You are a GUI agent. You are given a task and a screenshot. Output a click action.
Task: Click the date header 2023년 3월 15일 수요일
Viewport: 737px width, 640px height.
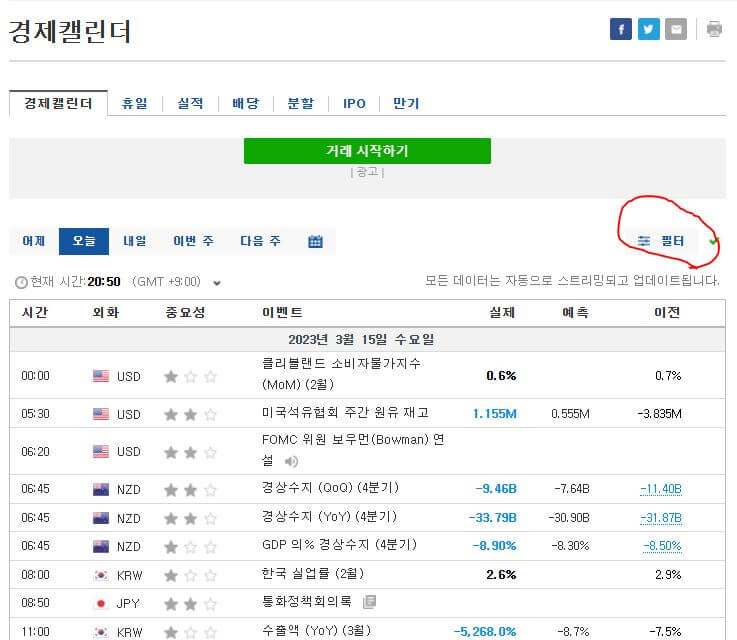[x=361, y=340]
